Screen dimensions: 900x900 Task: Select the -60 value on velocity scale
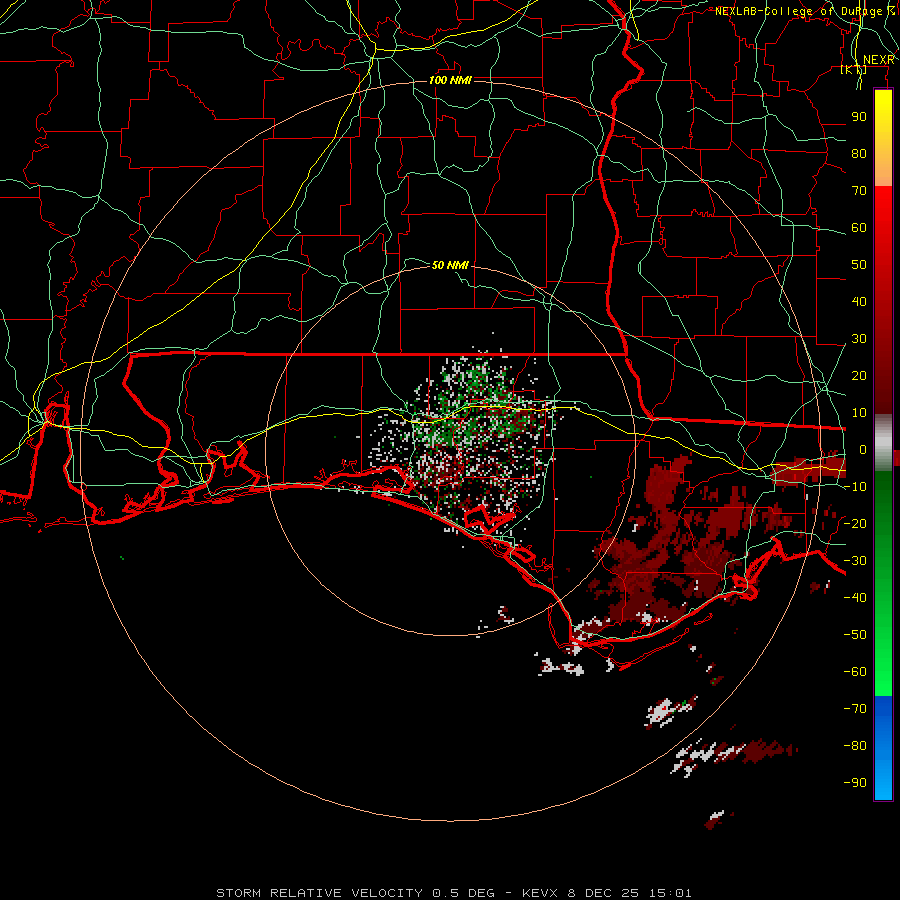[x=855, y=672]
